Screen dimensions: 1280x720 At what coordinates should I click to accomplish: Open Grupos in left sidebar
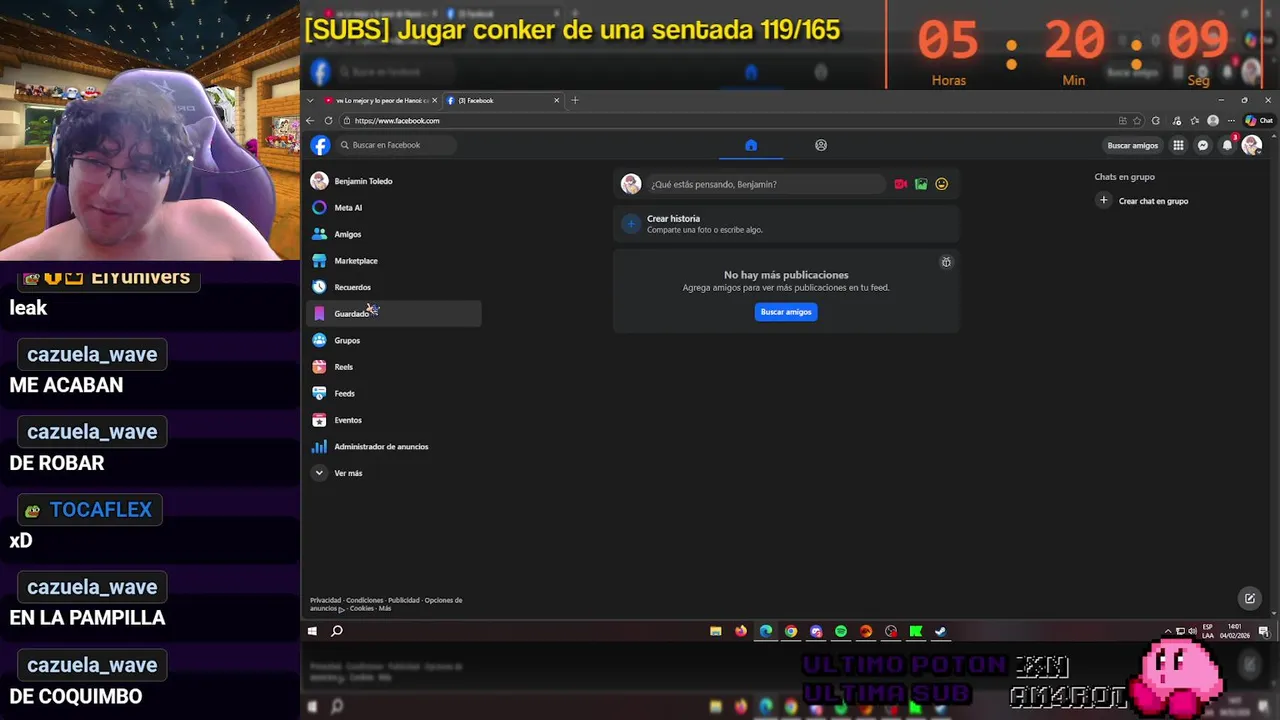click(x=395, y=340)
